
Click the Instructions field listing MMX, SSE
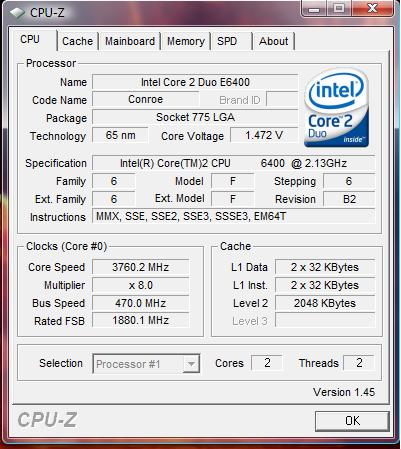(x=233, y=217)
